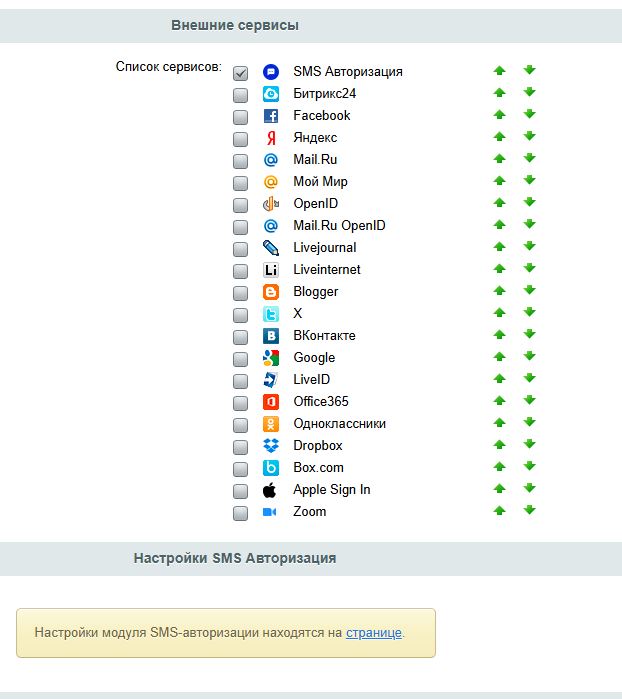Click the Google service icon
The height and width of the screenshot is (699, 622).
coord(270,358)
